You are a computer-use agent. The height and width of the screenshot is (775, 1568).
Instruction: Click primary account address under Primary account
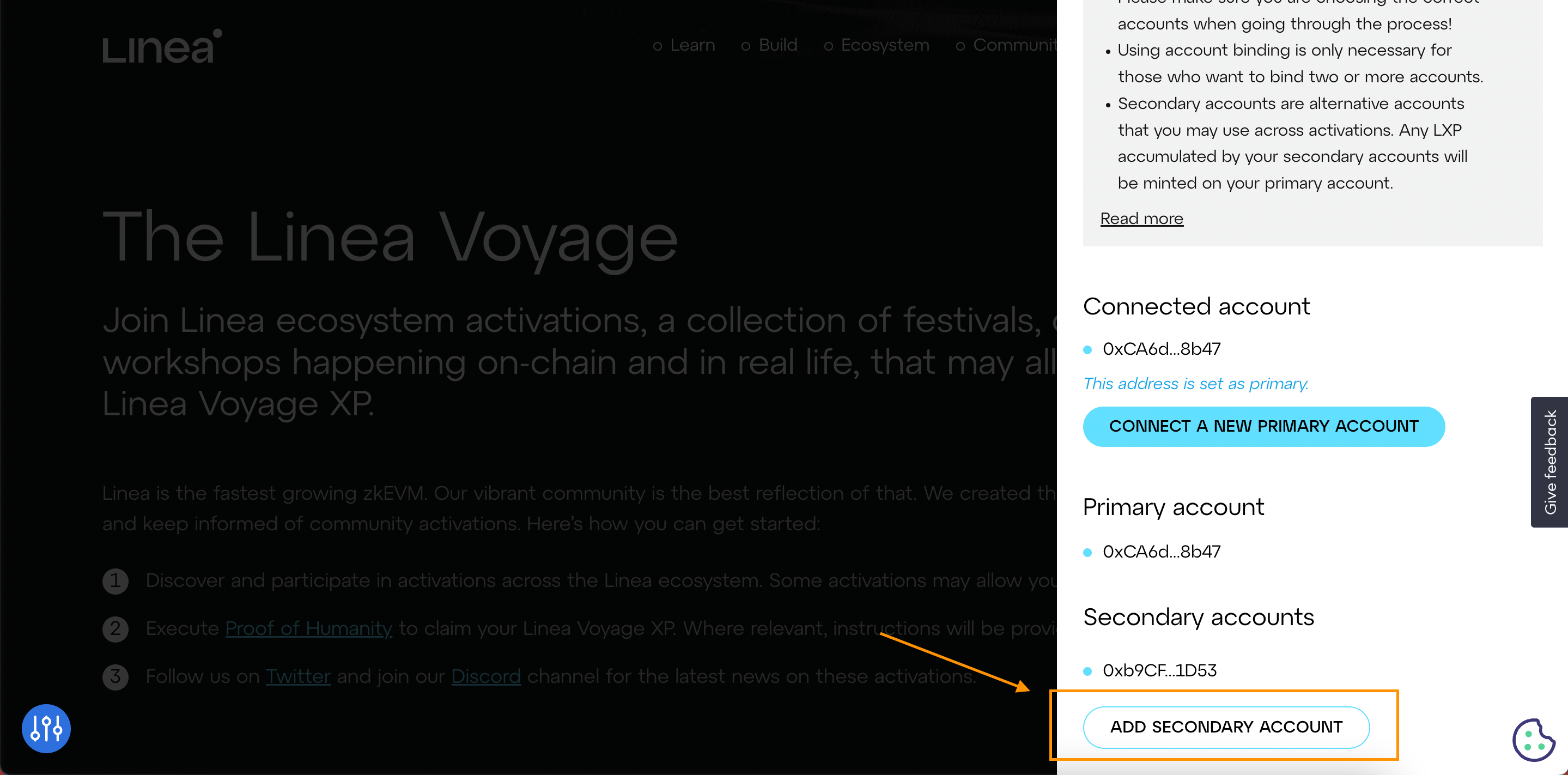click(x=1161, y=552)
